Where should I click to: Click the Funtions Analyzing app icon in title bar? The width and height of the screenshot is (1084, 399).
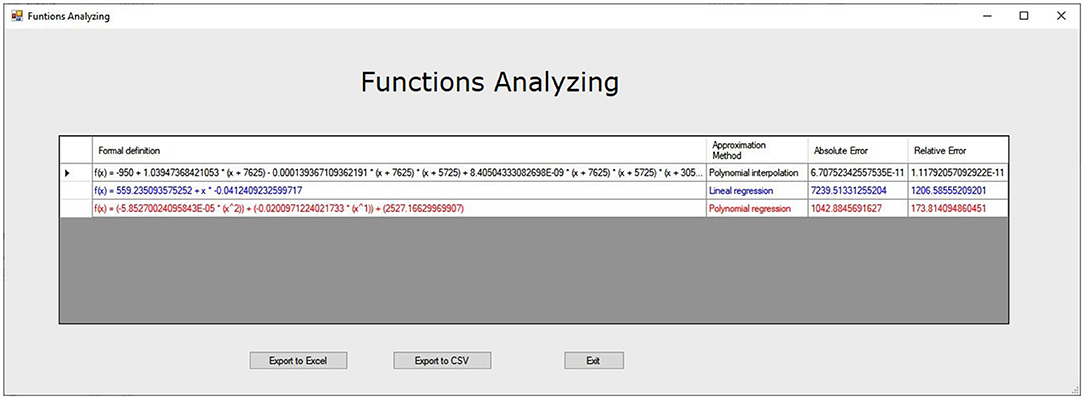tap(17, 16)
